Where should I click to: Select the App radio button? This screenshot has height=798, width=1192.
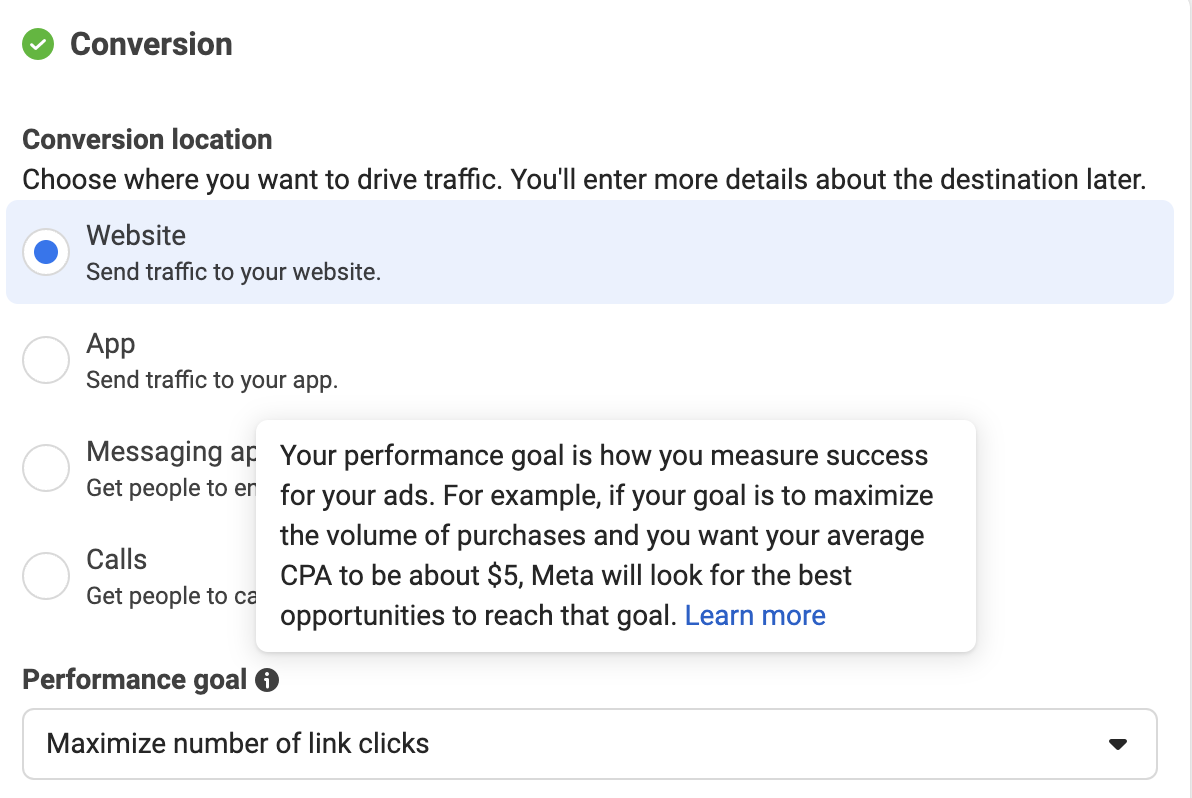pyautogui.click(x=46, y=359)
